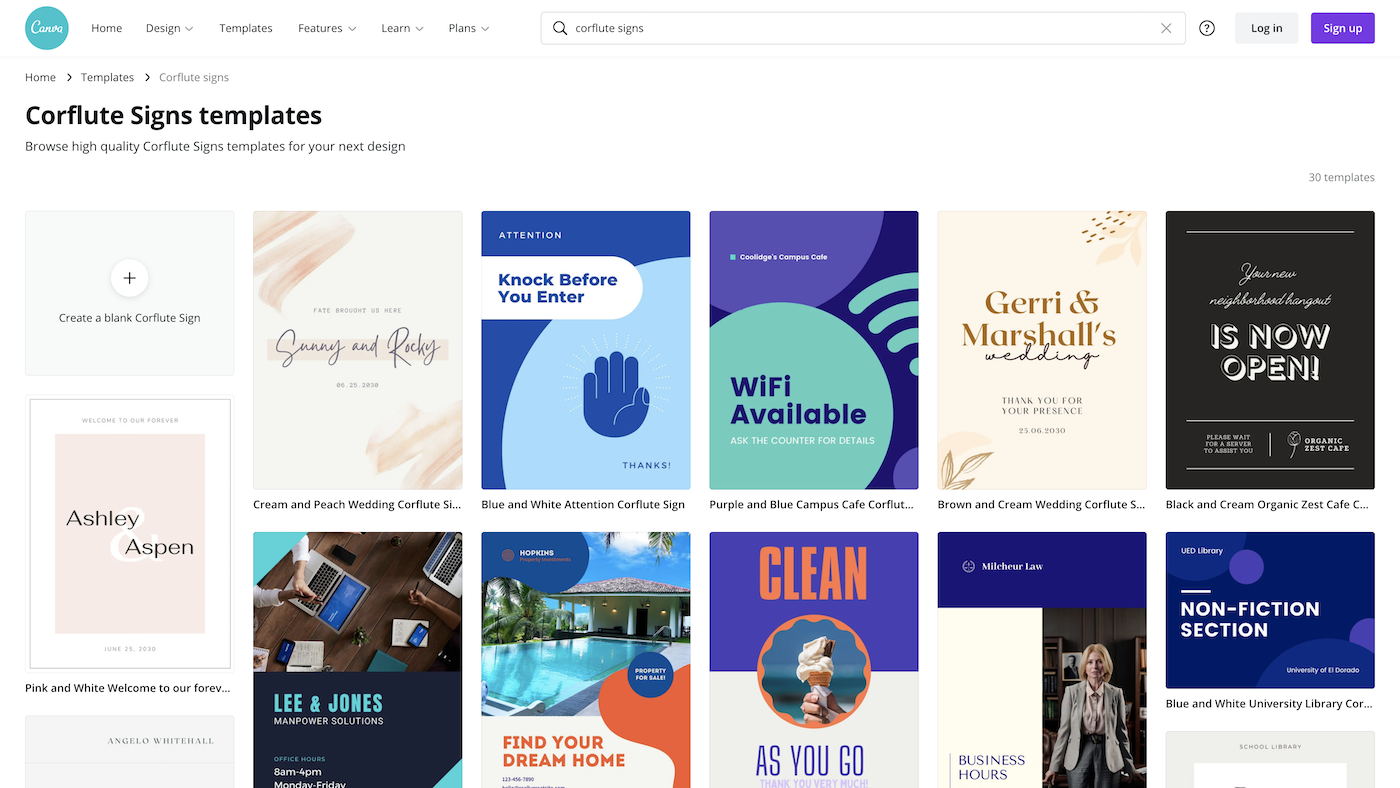This screenshot has height=788, width=1400.
Task: Click the Browse high quality templates description
Action: 215,146
